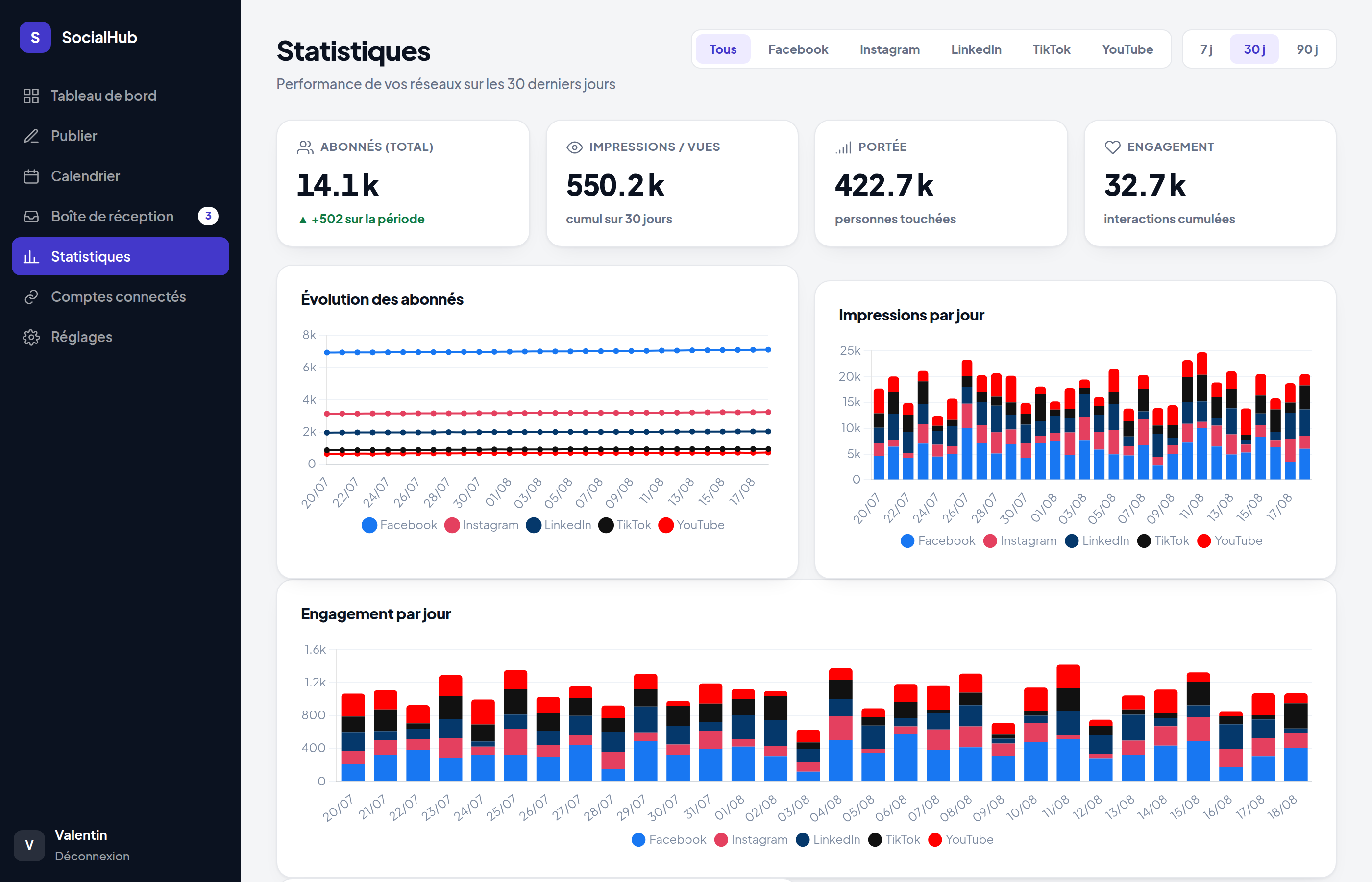Image resolution: width=1372 pixels, height=882 pixels.
Task: Select the 30 j period
Action: tap(1254, 49)
